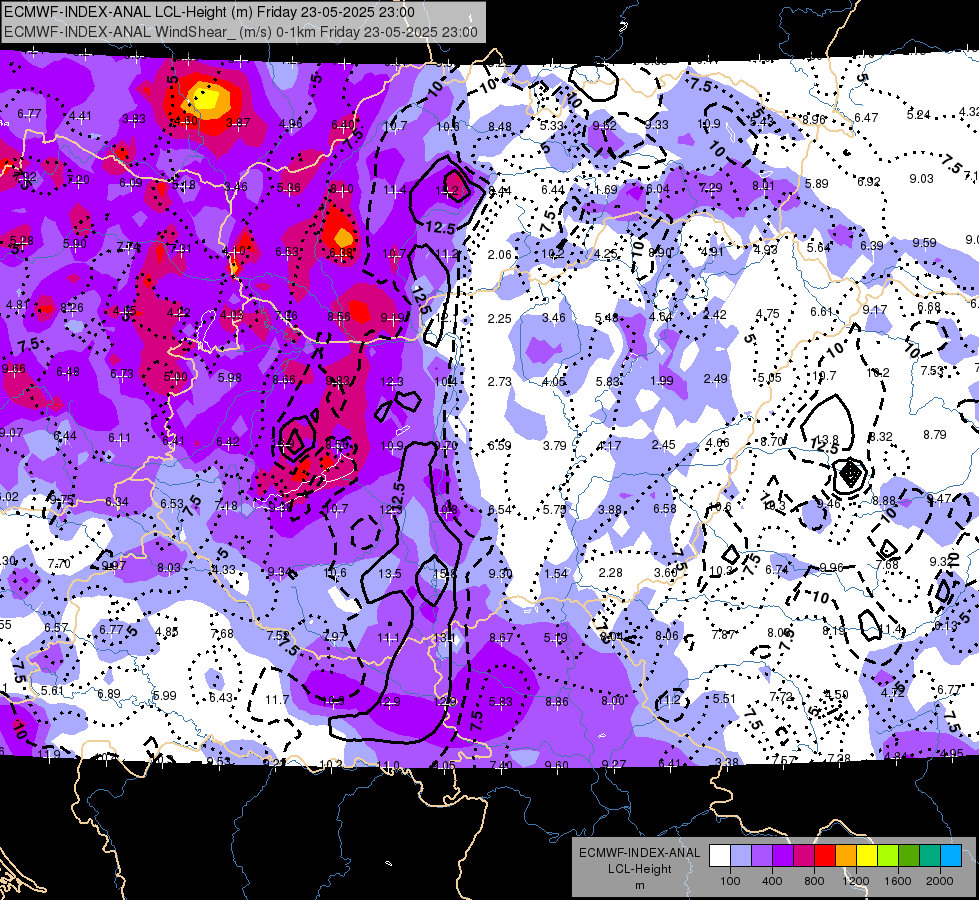Click the sky blue legend swatch
This screenshot has height=900, width=979.
tap(950, 855)
